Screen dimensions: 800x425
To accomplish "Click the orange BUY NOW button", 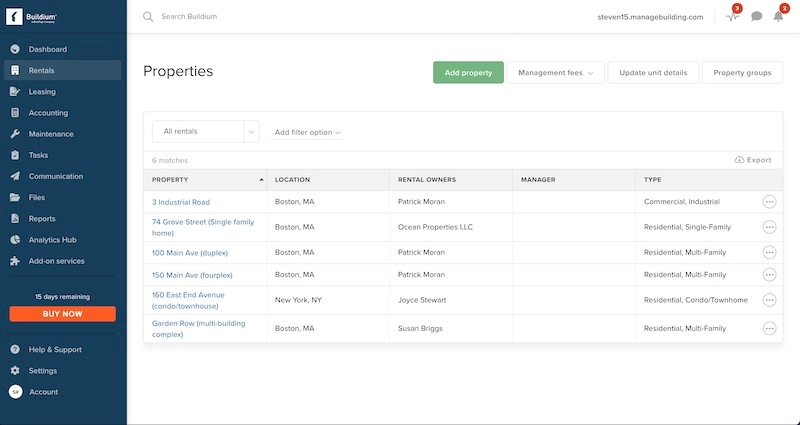I will [x=63, y=314].
